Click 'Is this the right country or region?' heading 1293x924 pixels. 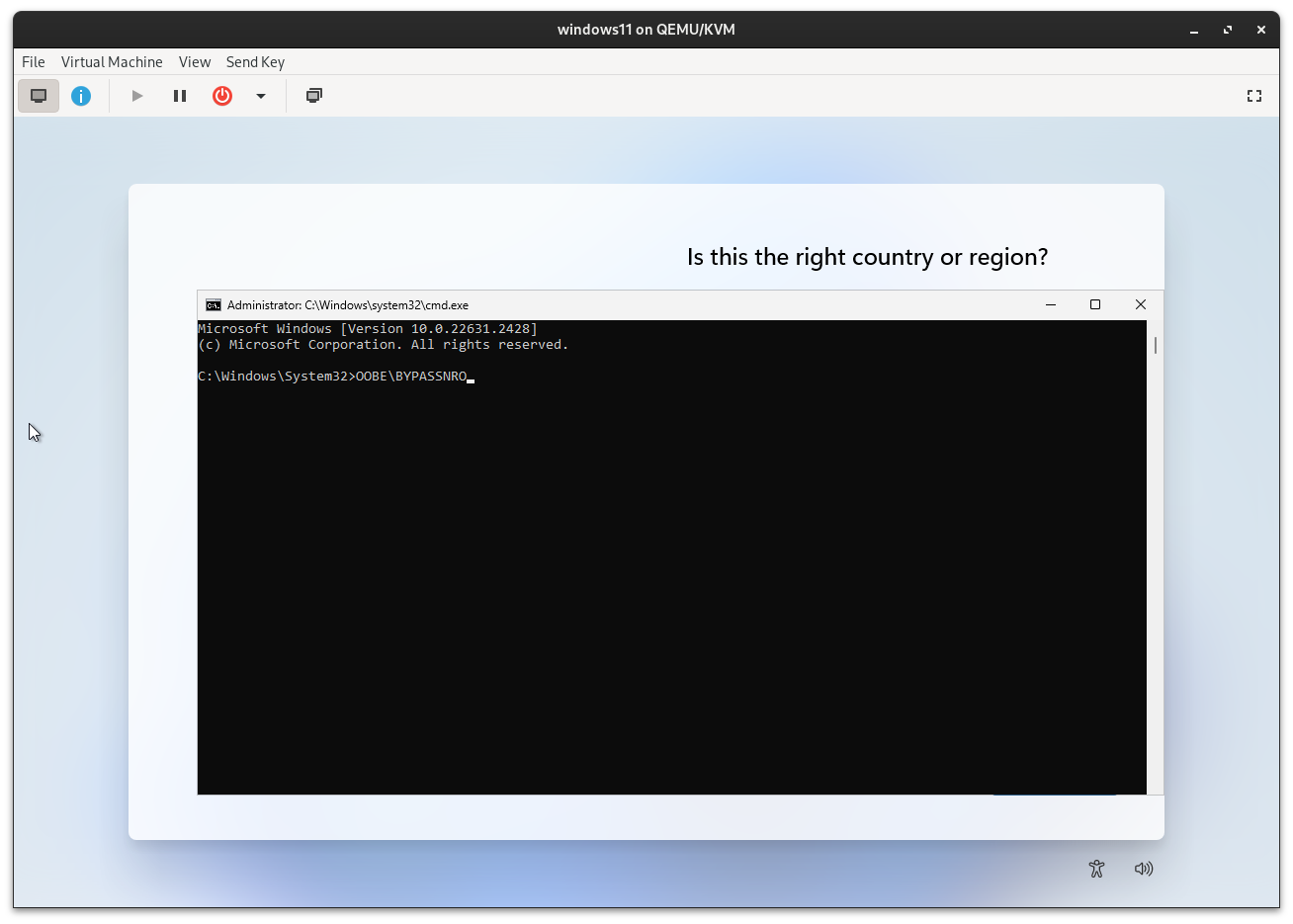867,257
